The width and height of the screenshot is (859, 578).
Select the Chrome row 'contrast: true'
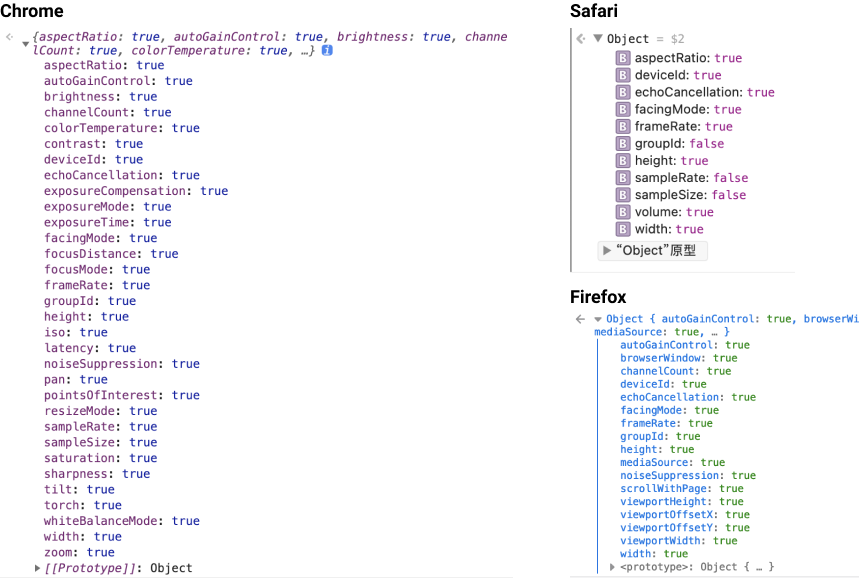pos(94,144)
